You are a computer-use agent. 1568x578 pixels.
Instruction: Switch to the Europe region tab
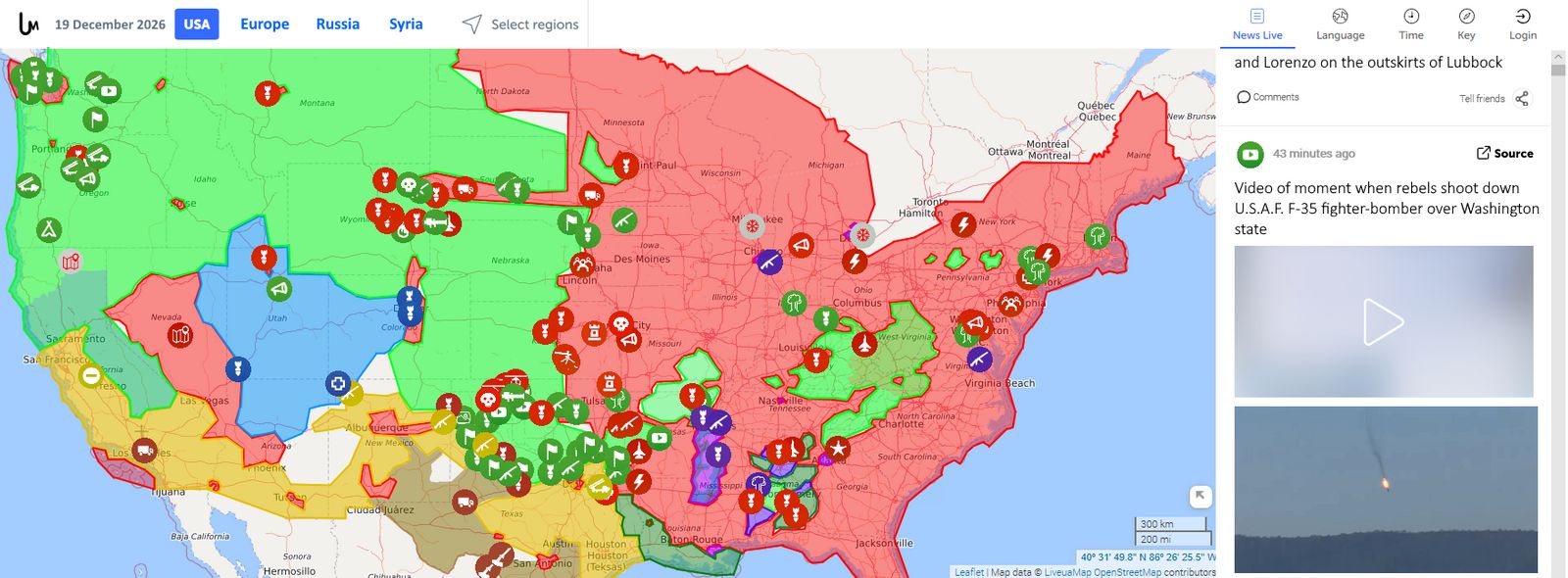pos(265,24)
